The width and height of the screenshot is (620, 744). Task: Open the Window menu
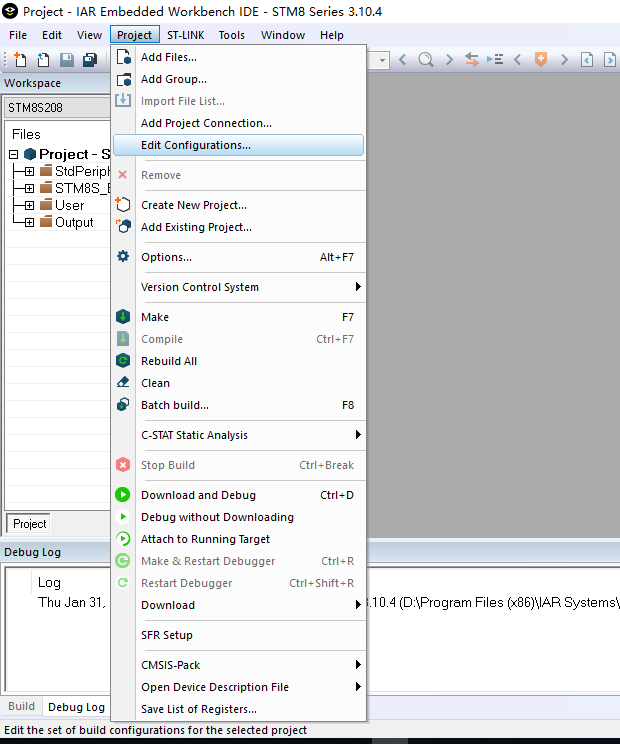tap(283, 35)
